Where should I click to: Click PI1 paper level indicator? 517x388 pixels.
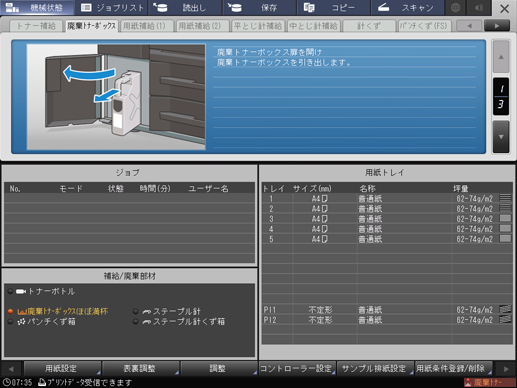point(505,309)
